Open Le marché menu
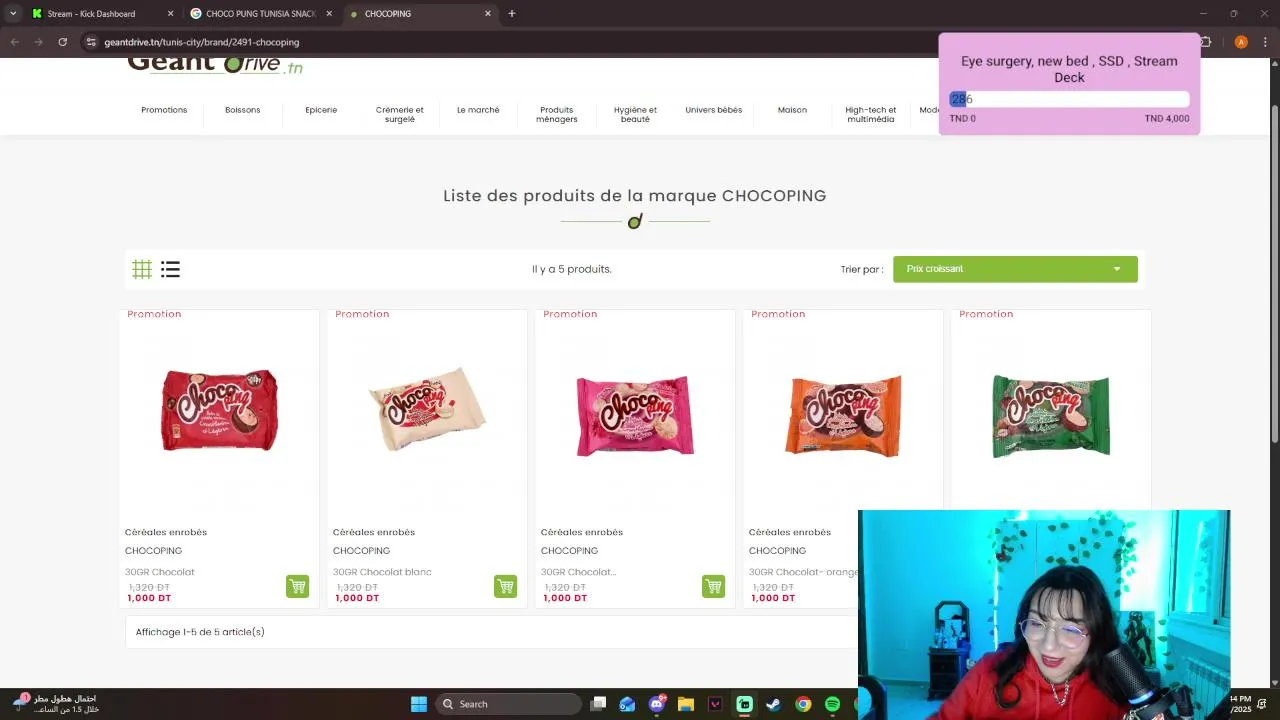1280x720 pixels. point(478,110)
